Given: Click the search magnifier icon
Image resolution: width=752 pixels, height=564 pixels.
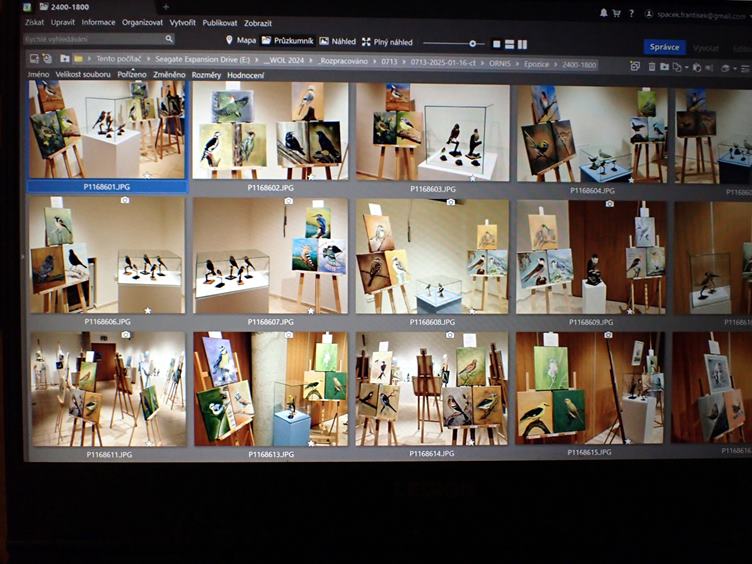Looking at the screenshot, I should (169, 39).
